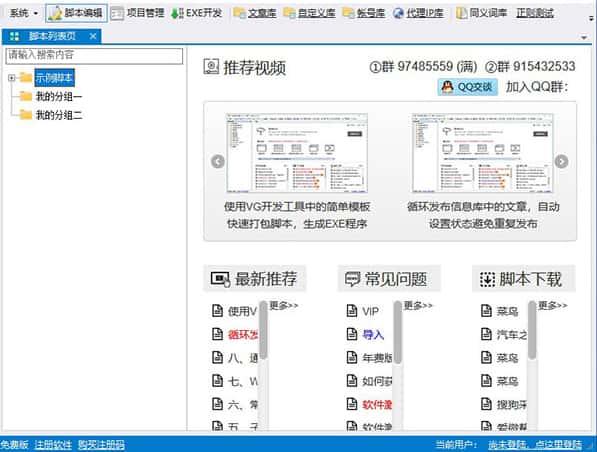The image size is (597, 452).
Task: Open the 循环发布信息库中的文章 video thumbnail
Action: click(x=482, y=153)
